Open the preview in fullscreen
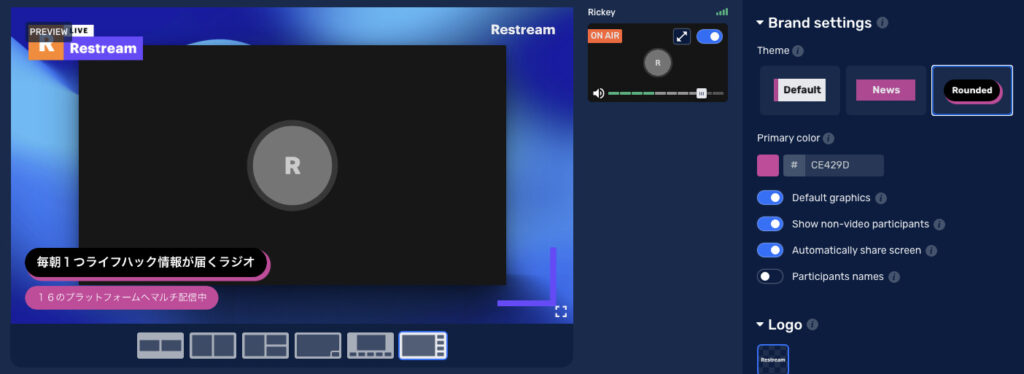Image resolution: width=1024 pixels, height=374 pixels. [561, 311]
